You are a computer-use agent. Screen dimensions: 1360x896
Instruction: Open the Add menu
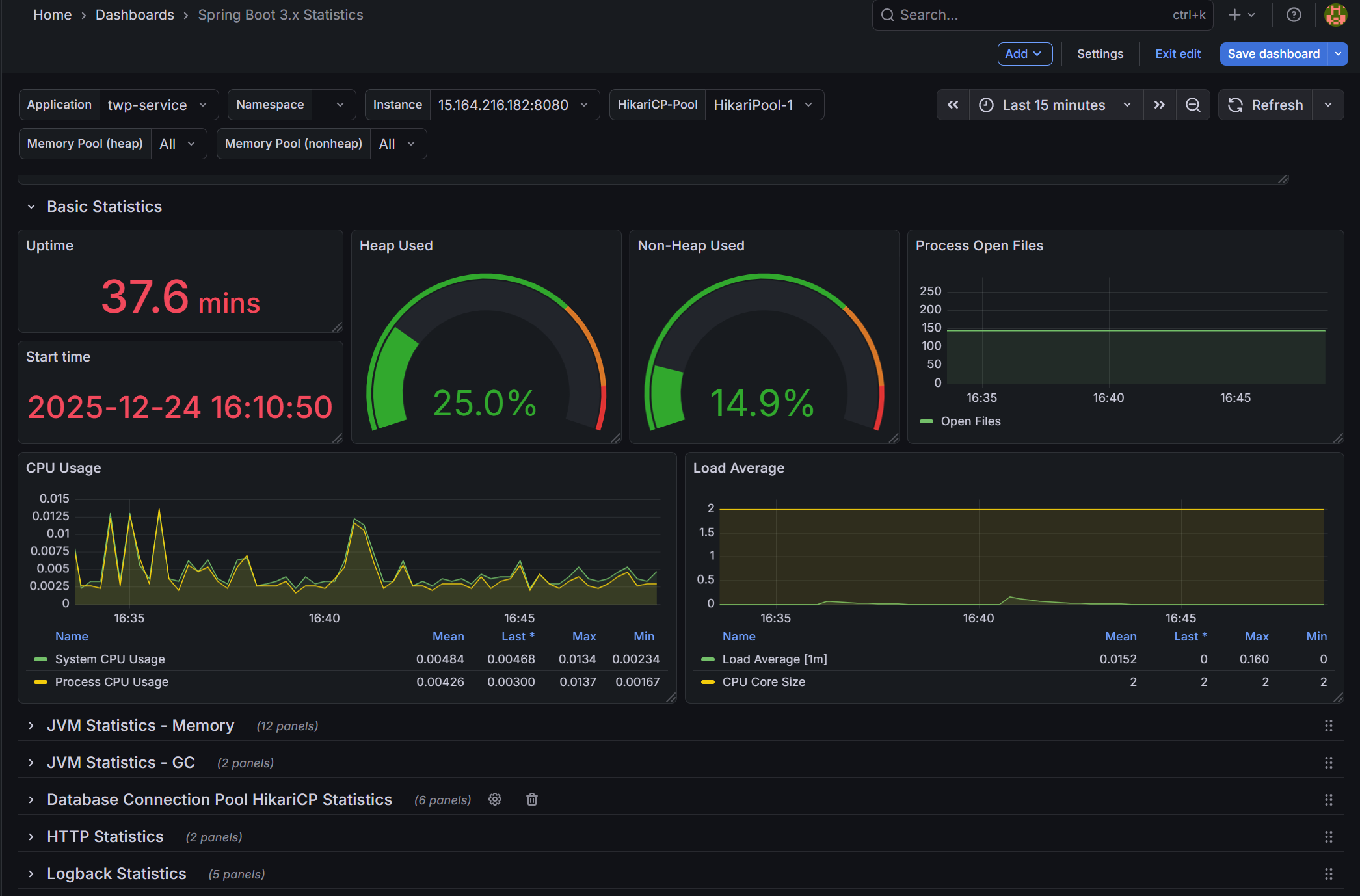pos(1024,54)
